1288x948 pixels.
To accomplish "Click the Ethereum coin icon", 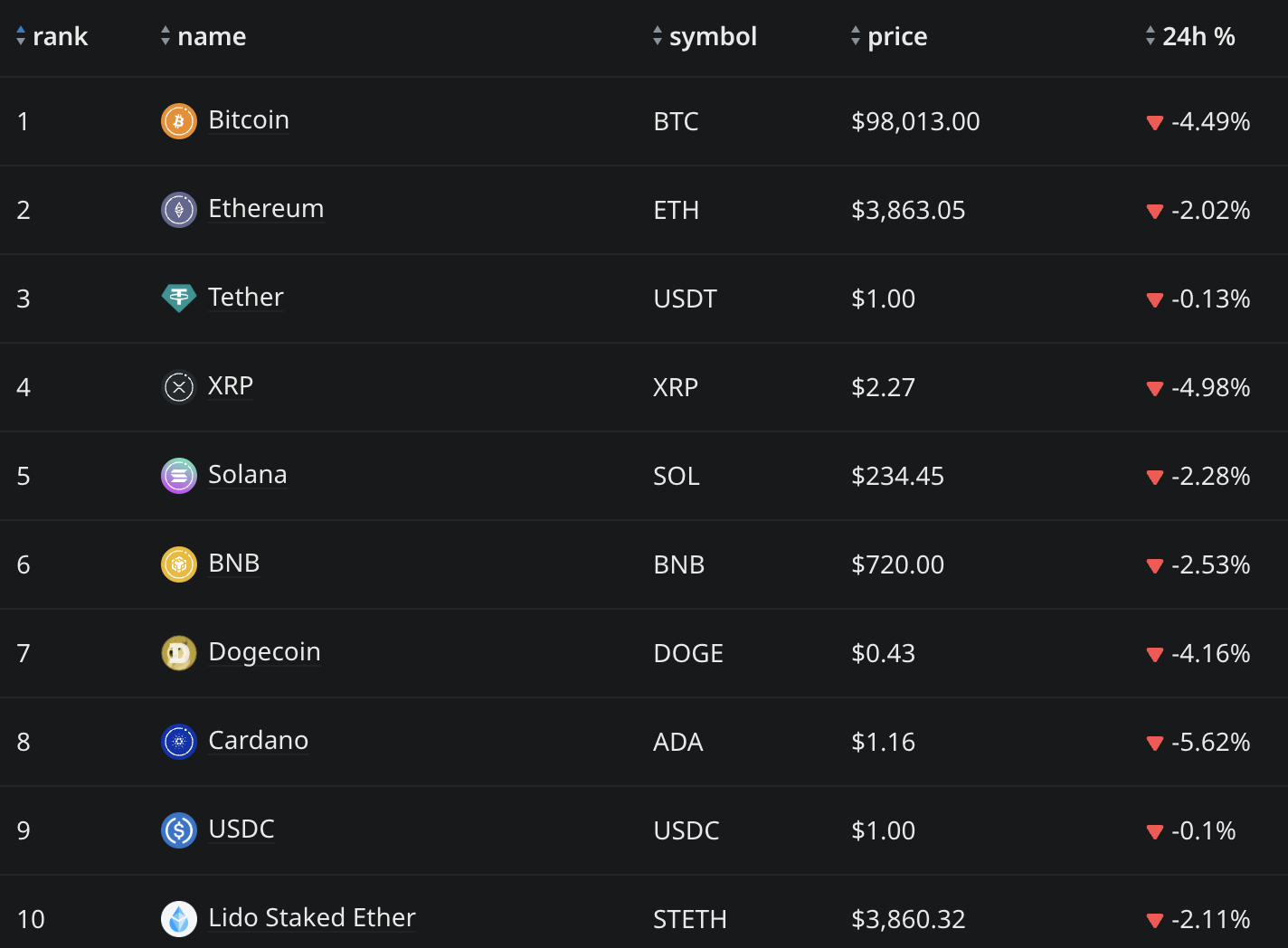I will pyautogui.click(x=178, y=209).
